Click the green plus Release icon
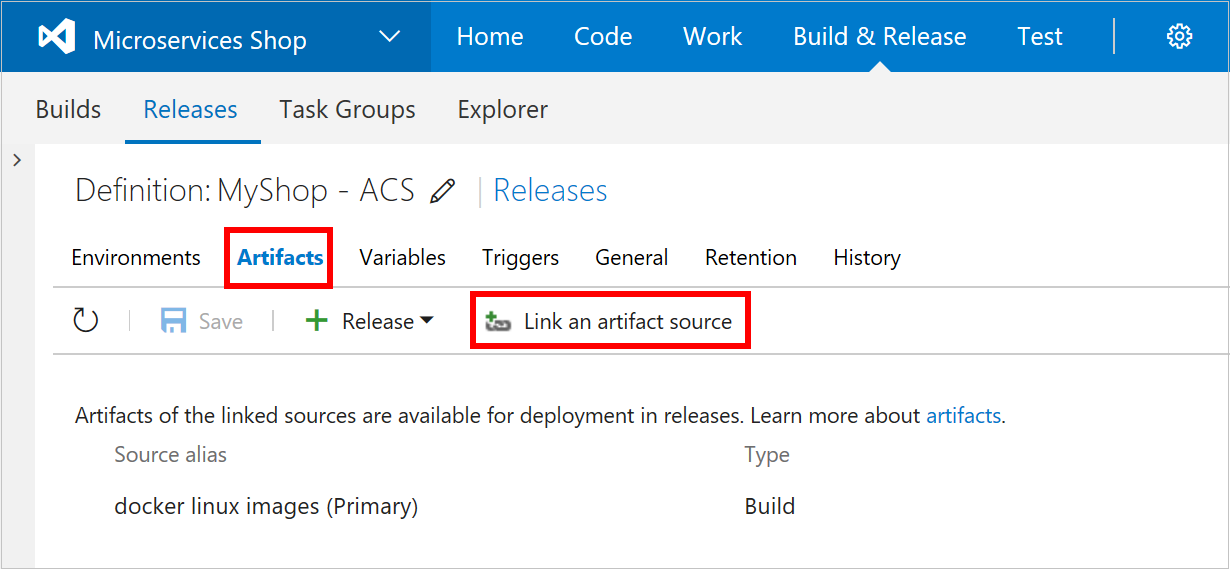Image resolution: width=1230 pixels, height=569 pixels. (316, 321)
